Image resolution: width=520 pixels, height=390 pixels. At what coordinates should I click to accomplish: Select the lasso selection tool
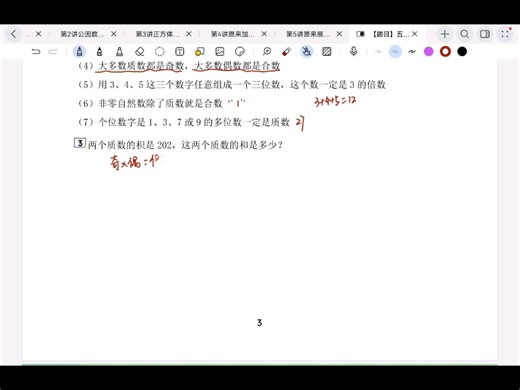pyautogui.click(x=160, y=52)
